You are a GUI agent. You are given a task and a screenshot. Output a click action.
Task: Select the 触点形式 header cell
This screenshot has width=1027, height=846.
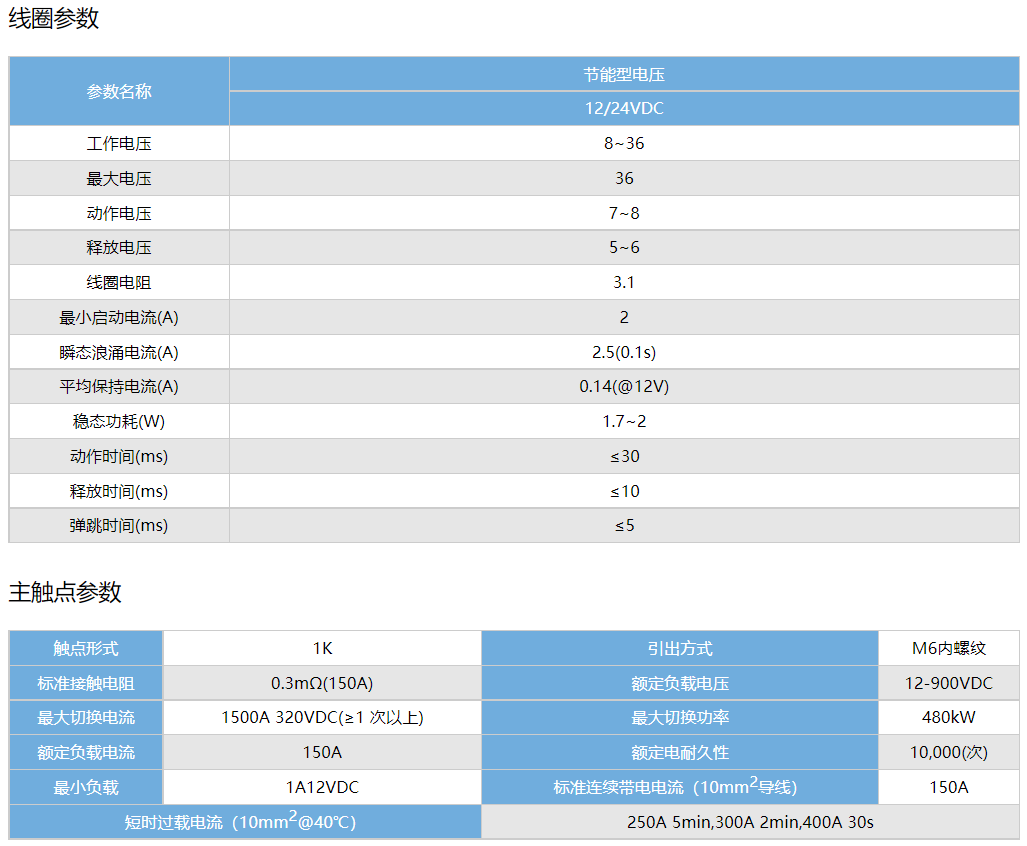86,648
